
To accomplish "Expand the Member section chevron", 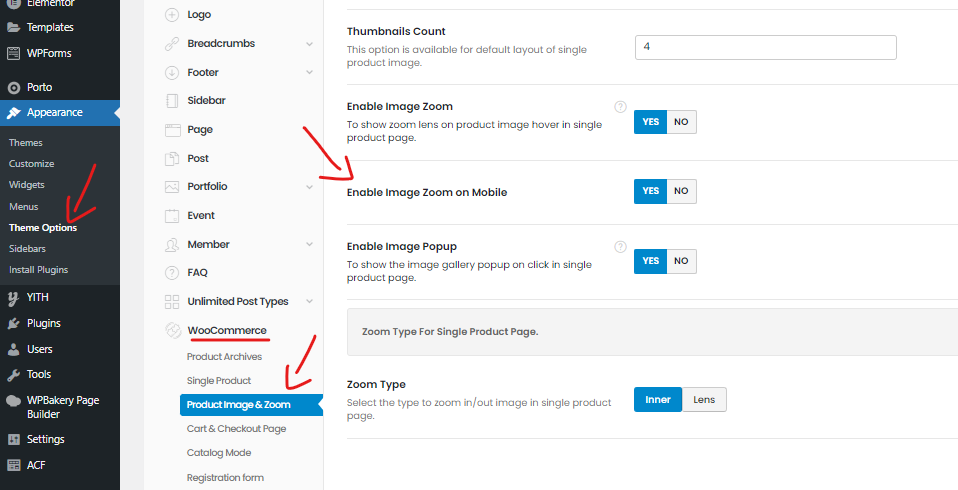I will tap(310, 244).
